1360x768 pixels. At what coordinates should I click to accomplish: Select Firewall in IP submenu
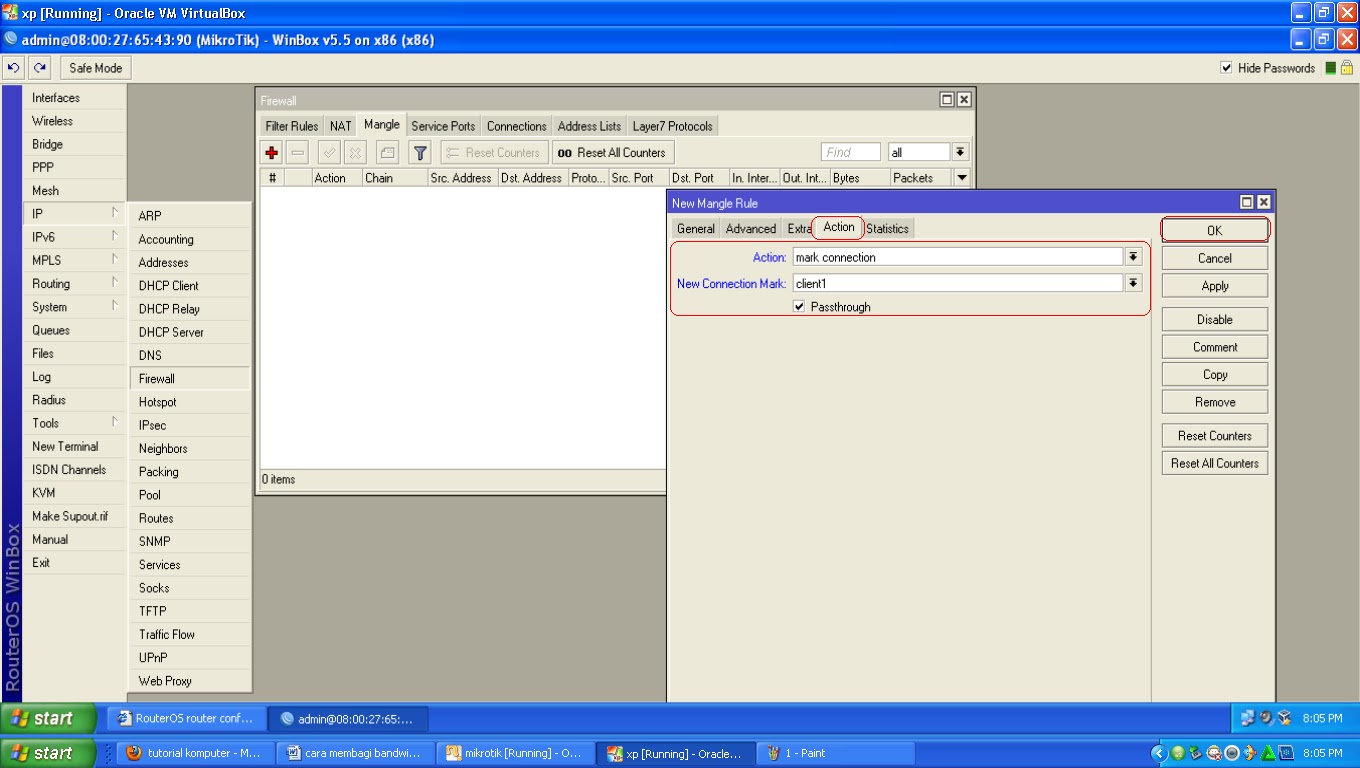click(190, 379)
